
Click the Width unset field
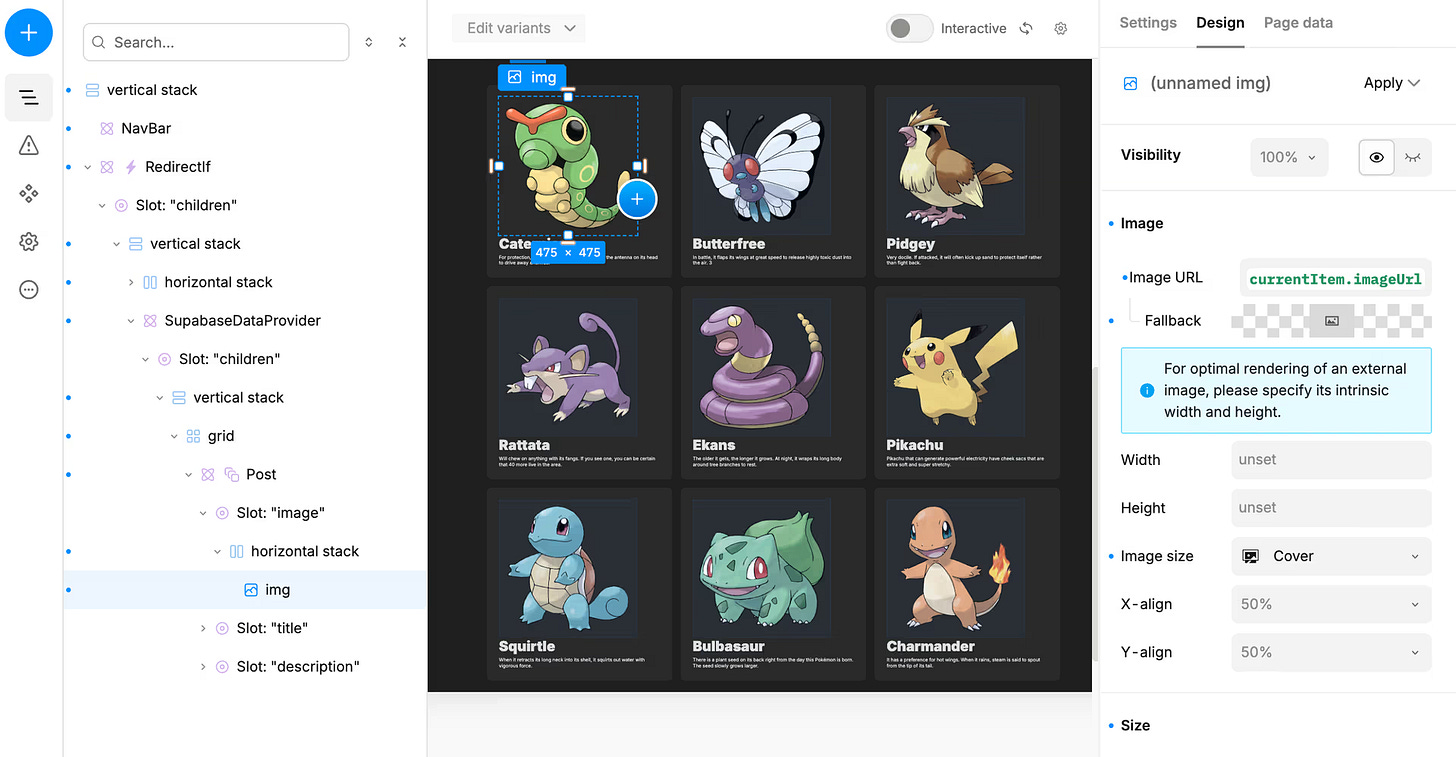click(x=1331, y=460)
